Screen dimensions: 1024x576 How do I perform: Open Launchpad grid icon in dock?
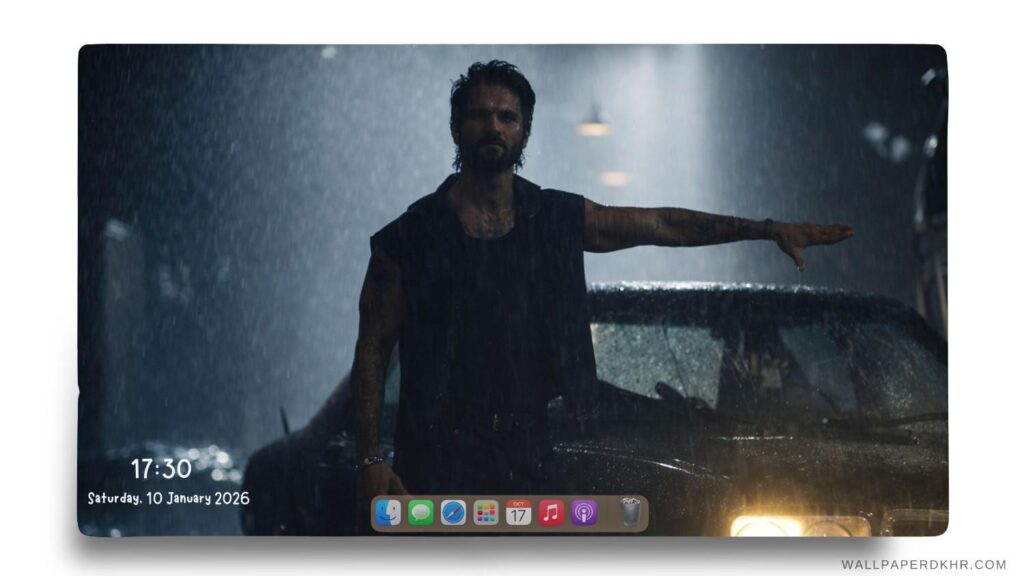pos(486,513)
